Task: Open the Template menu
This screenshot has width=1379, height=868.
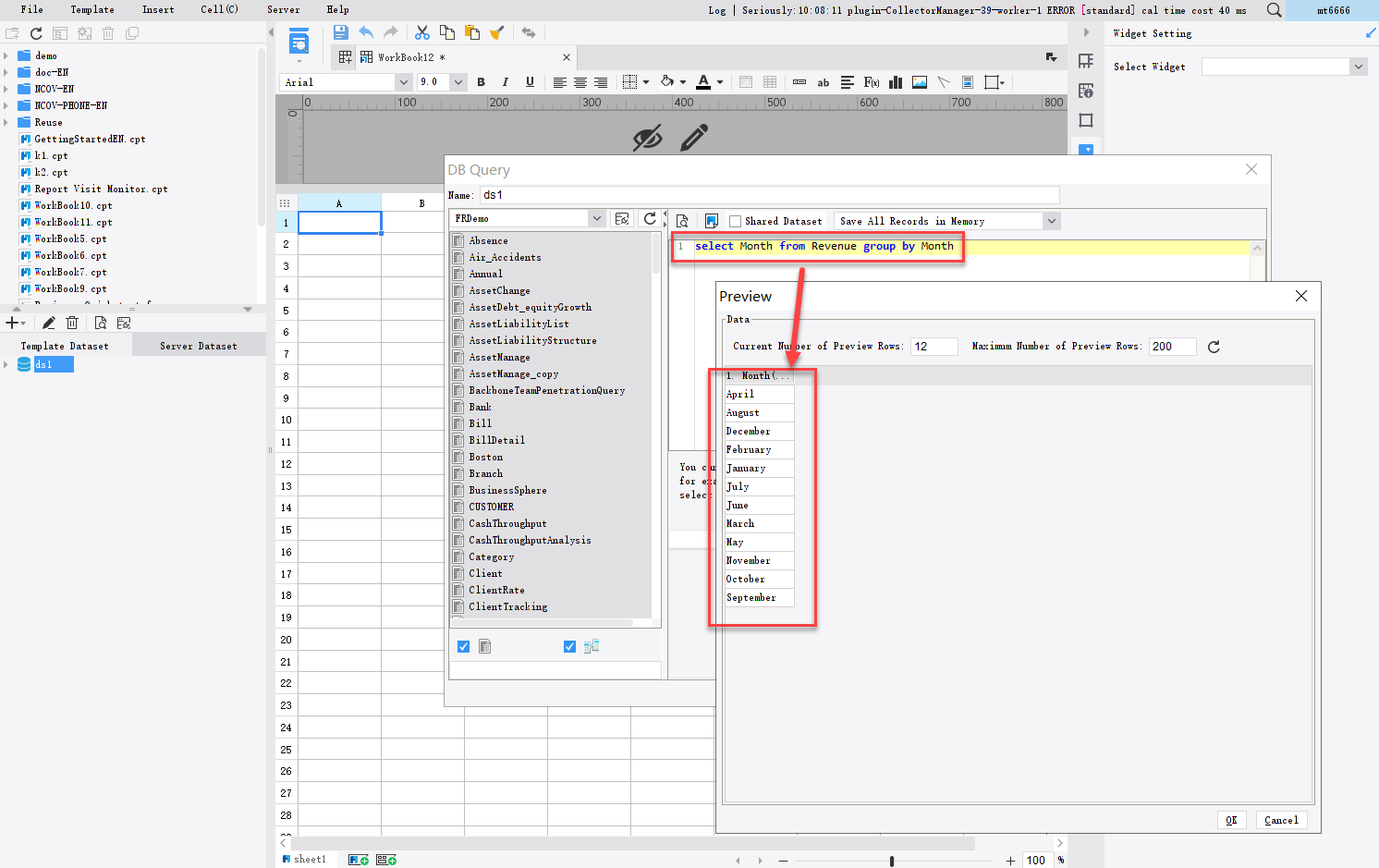Action: tap(92, 9)
